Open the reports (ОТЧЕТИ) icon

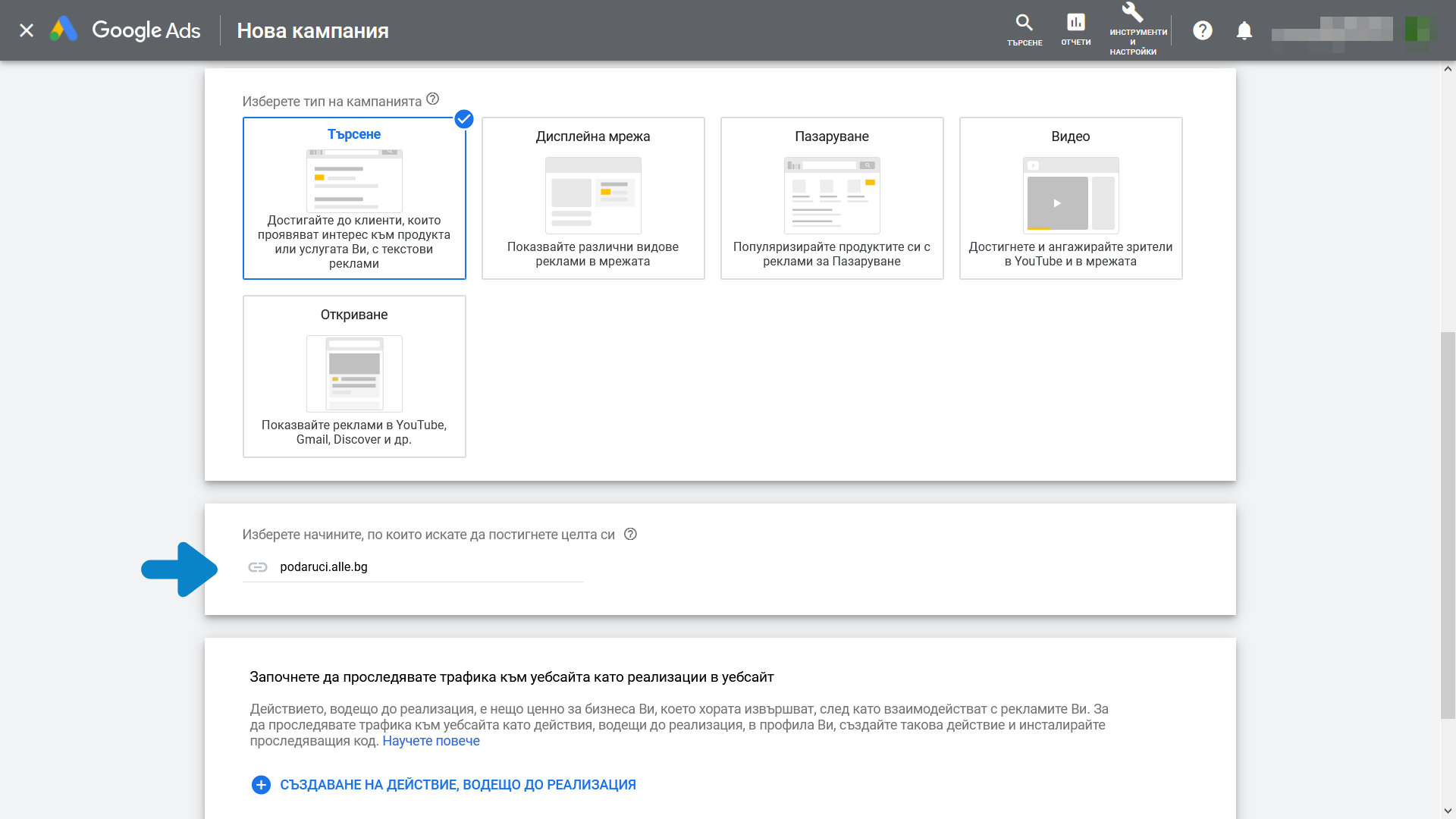tap(1075, 30)
